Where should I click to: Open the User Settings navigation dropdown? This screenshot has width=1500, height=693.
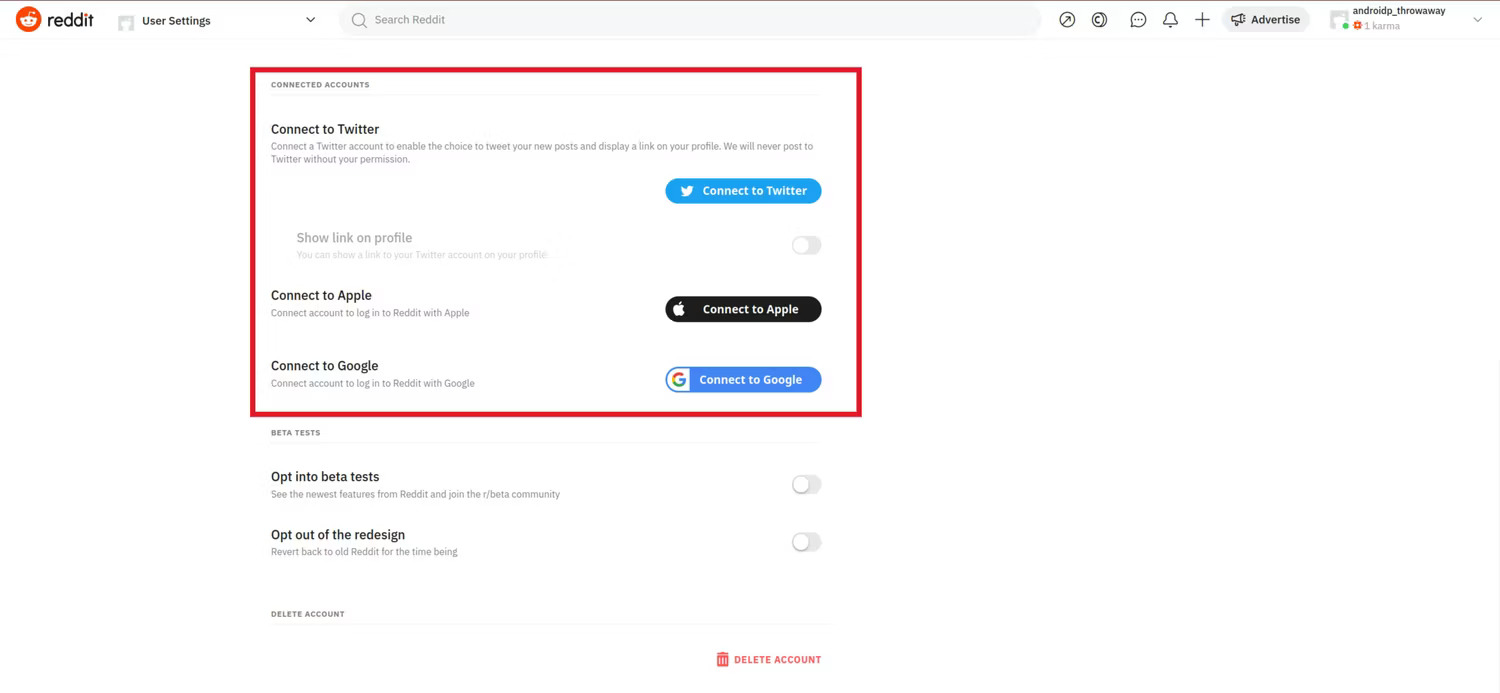coord(217,20)
